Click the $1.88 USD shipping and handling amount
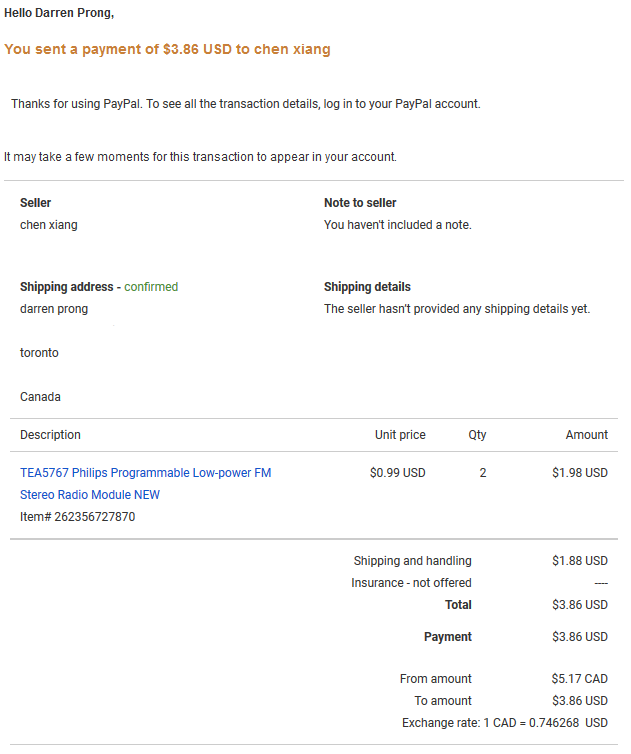Viewport: 631px width, 754px height. pos(579,561)
